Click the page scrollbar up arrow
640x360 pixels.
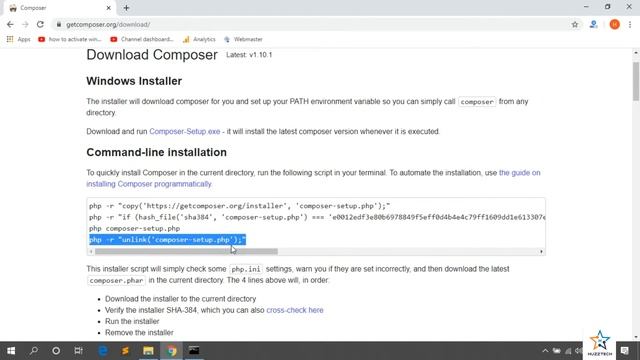(636, 53)
